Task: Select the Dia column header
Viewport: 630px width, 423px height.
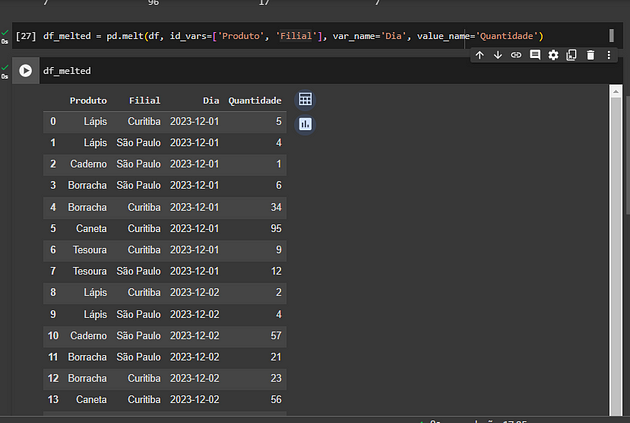Action: [x=211, y=101]
